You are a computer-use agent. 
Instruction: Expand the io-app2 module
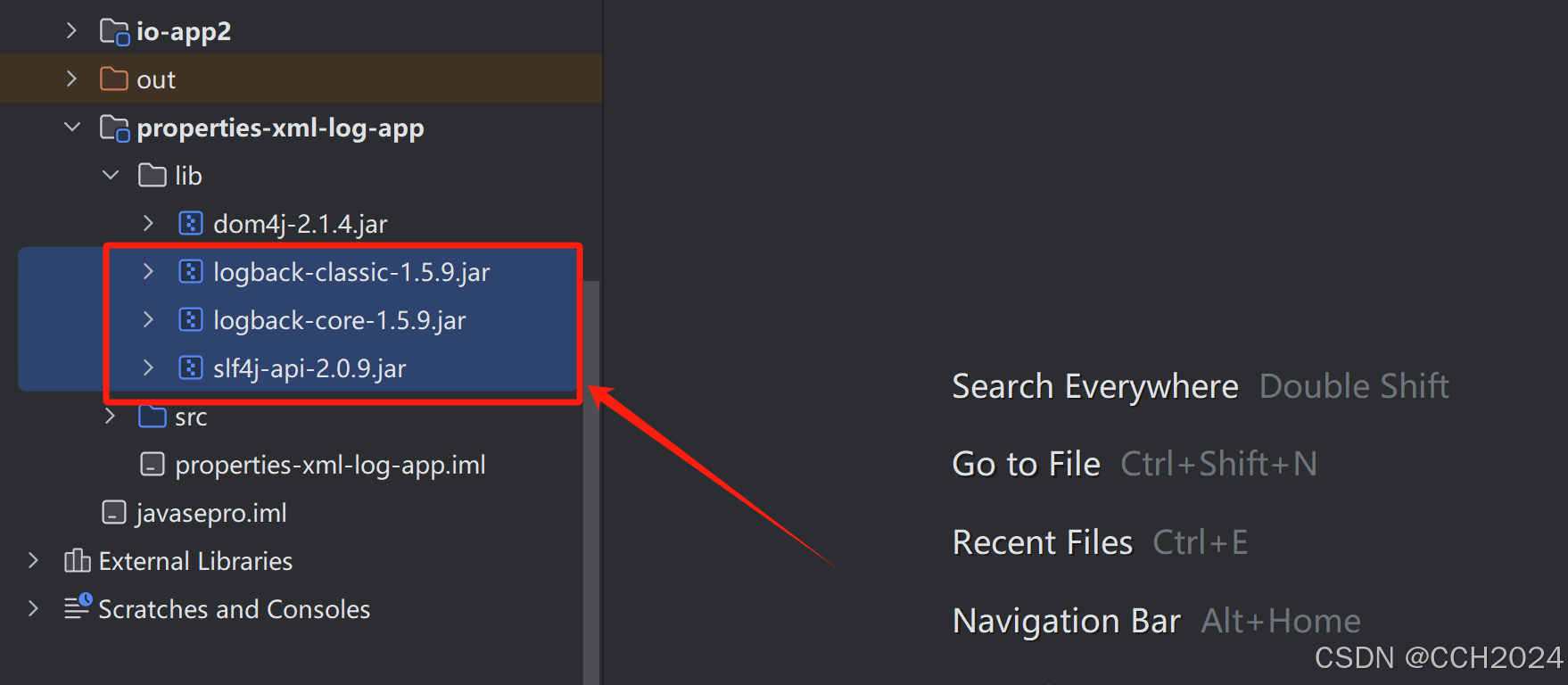(71, 29)
